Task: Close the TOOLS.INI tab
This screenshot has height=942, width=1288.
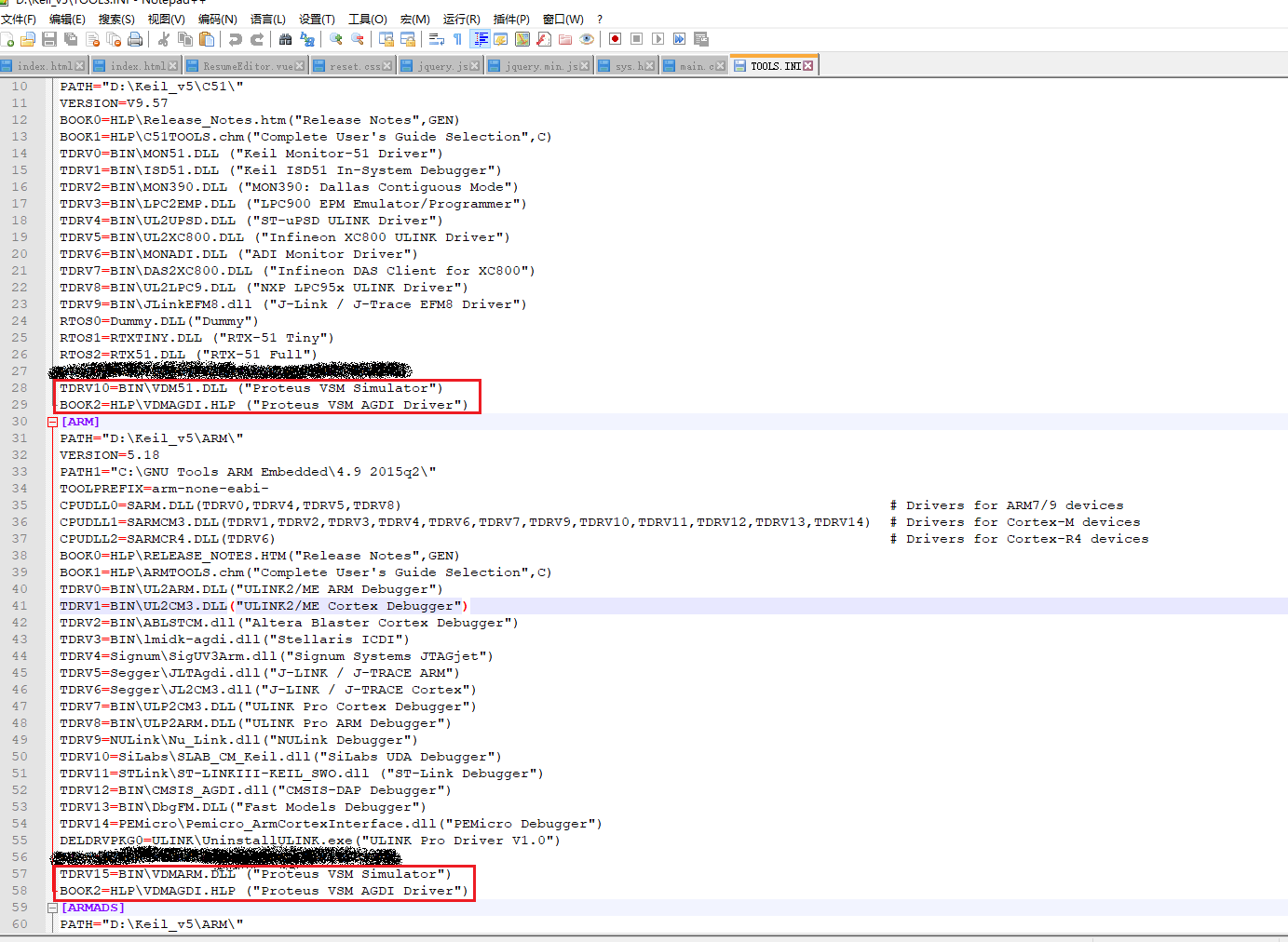Action: (807, 66)
